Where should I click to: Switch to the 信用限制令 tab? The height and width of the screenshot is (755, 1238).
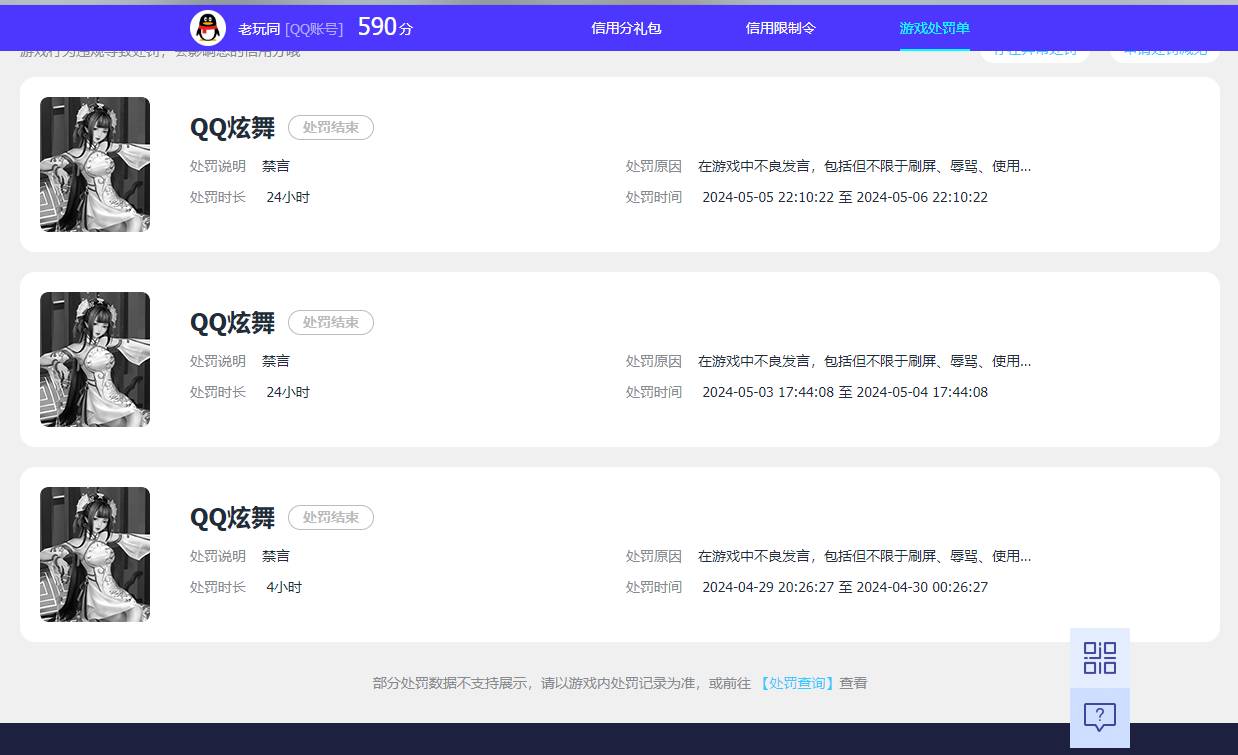(781, 28)
